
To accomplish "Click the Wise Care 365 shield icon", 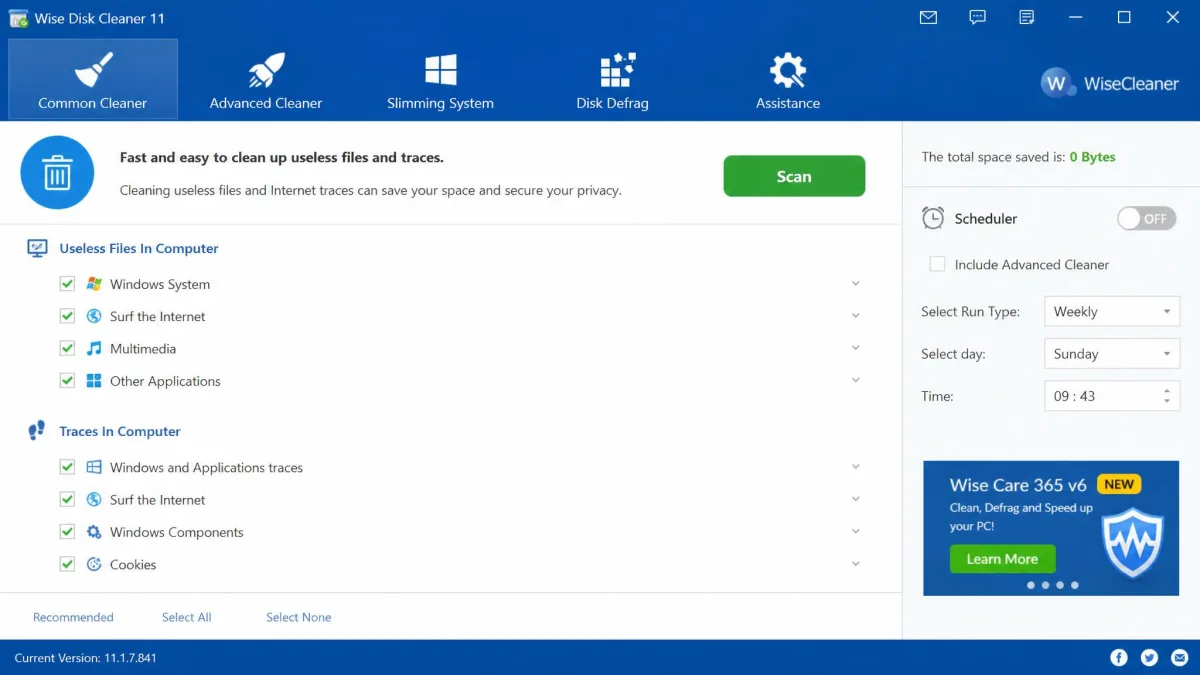I will click(1133, 544).
